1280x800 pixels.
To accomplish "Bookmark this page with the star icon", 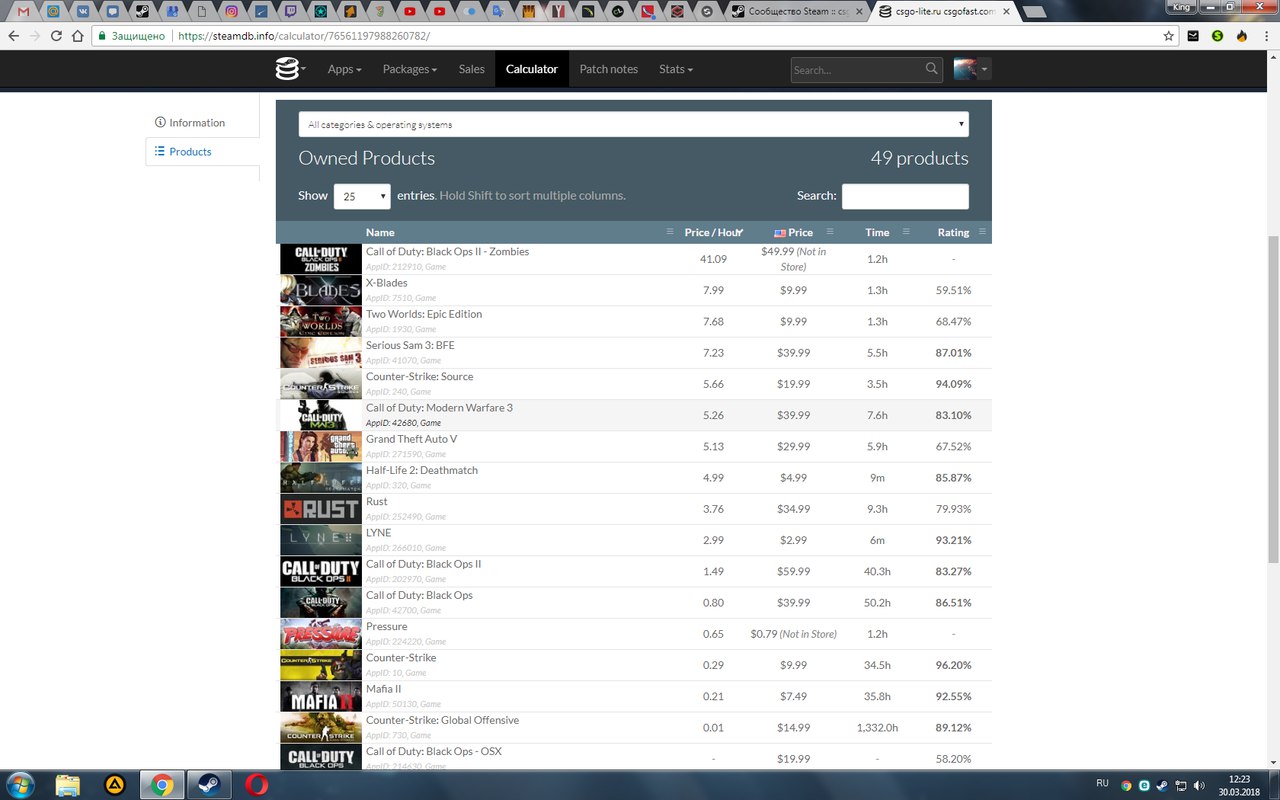I will point(1169,35).
